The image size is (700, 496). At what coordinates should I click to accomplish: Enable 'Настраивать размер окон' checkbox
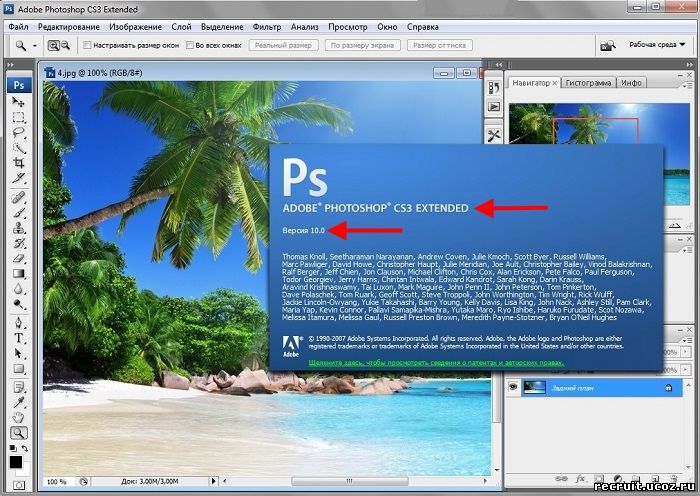87,46
